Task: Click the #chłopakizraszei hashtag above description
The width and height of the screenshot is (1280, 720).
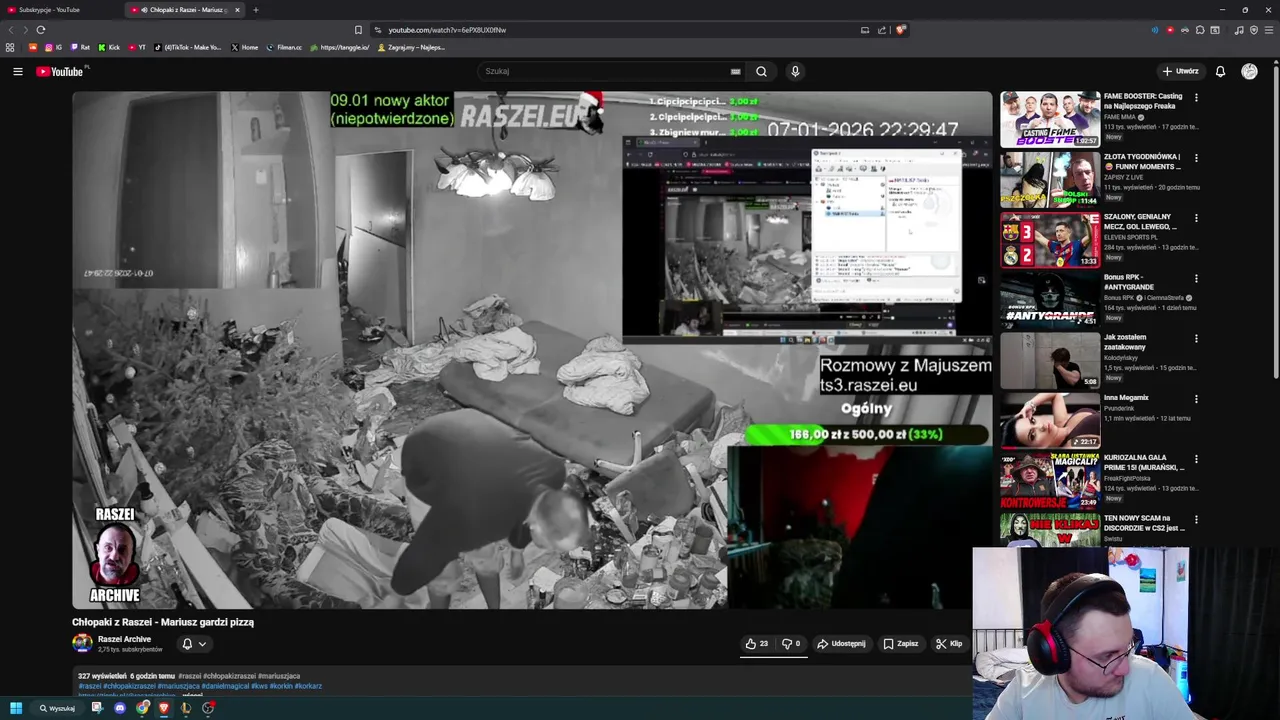Action: click(x=229, y=676)
